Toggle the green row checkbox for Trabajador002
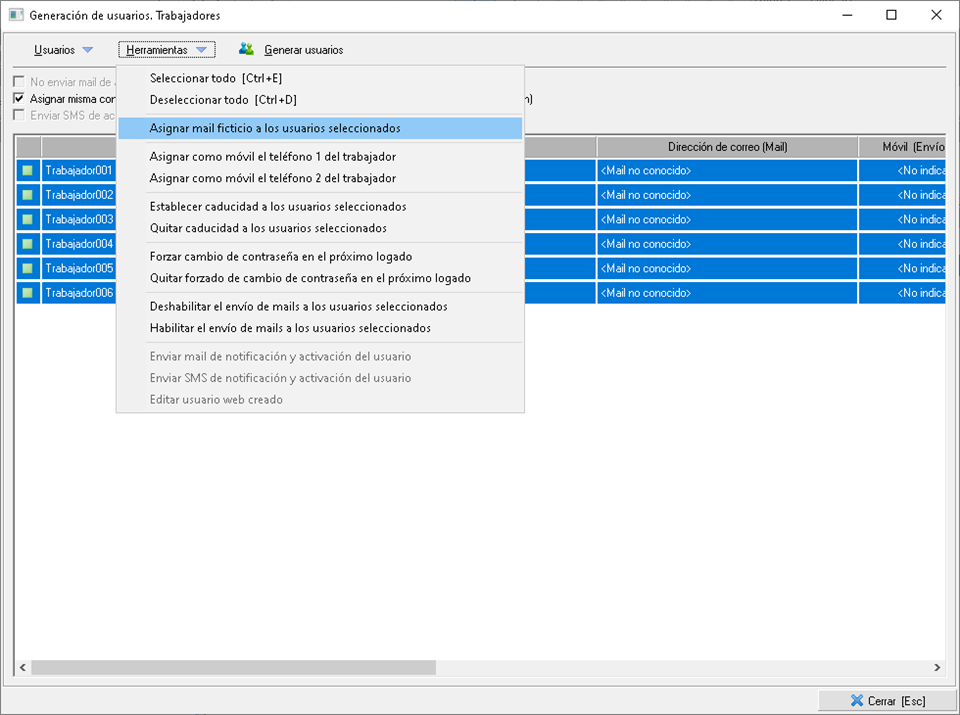Image resolution: width=960 pixels, height=715 pixels. [28, 195]
